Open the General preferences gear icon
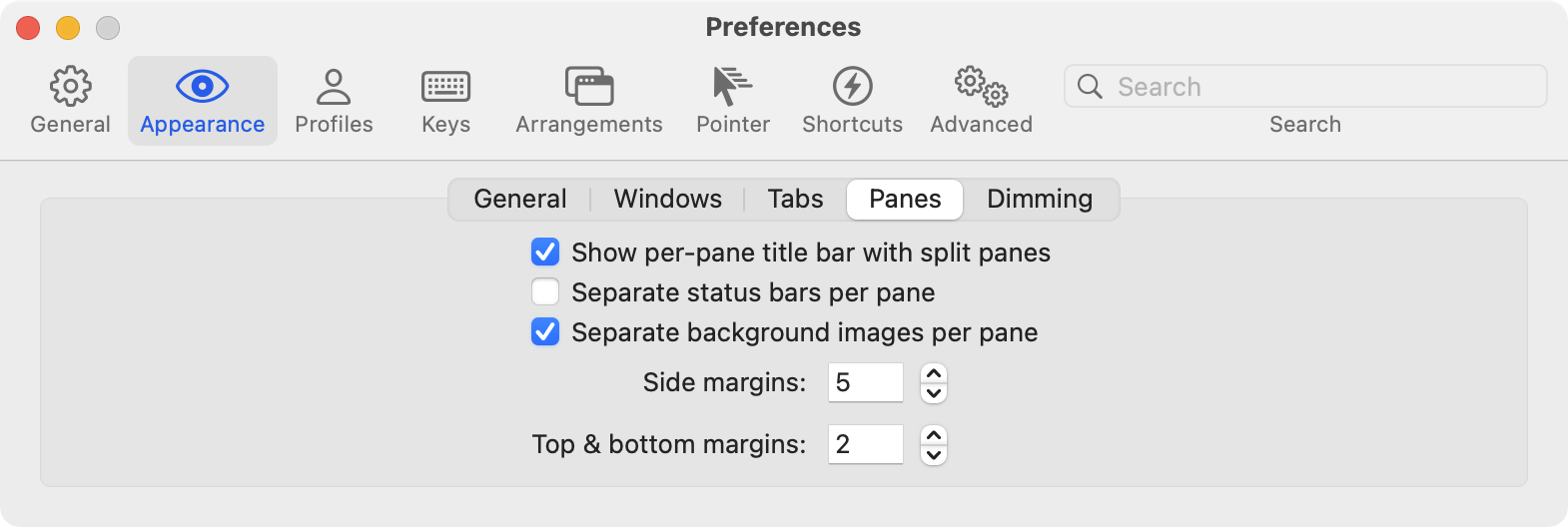Image resolution: width=1568 pixels, height=527 pixels. click(70, 87)
